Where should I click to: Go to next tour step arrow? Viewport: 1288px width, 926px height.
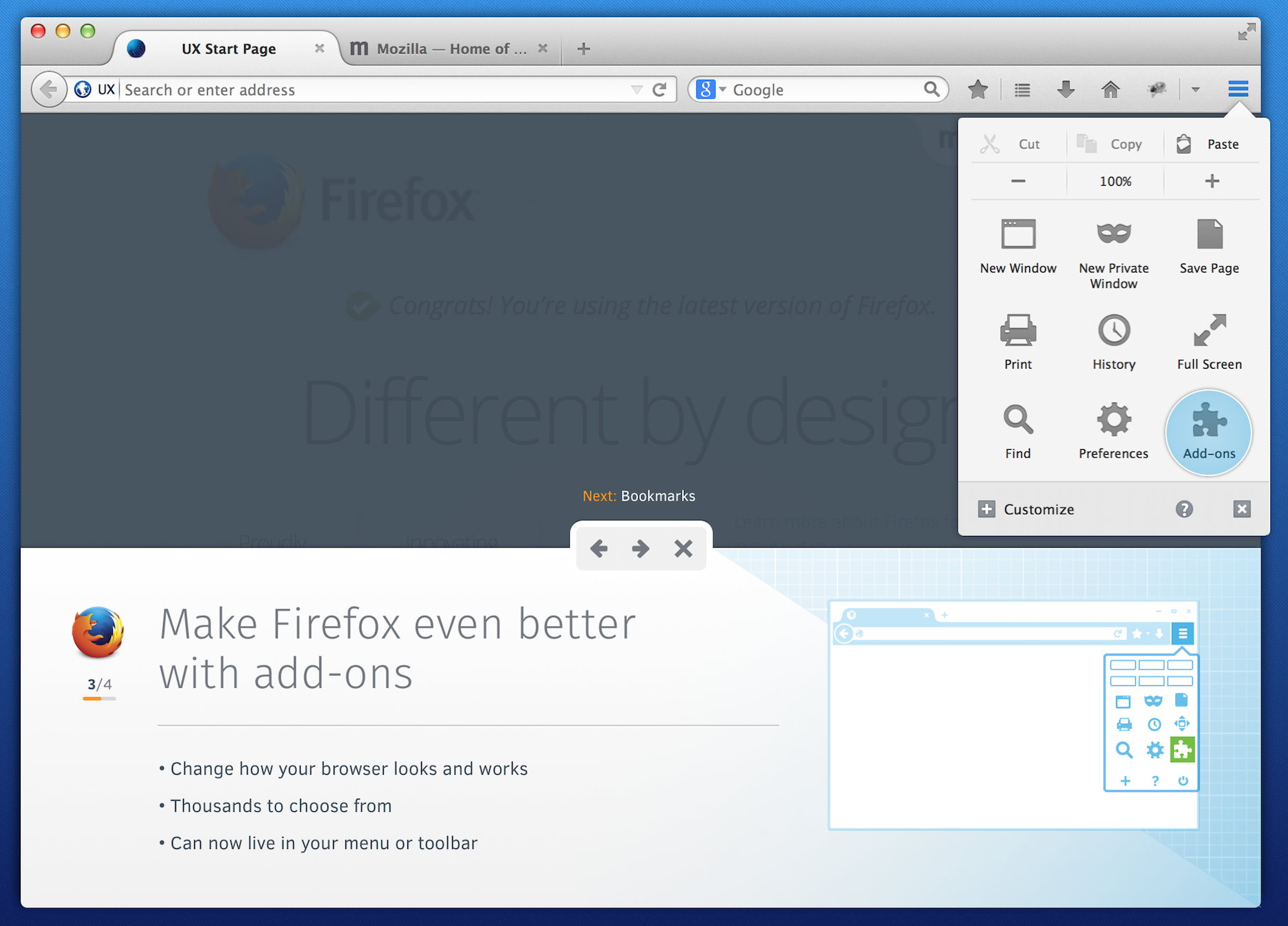[x=641, y=548]
